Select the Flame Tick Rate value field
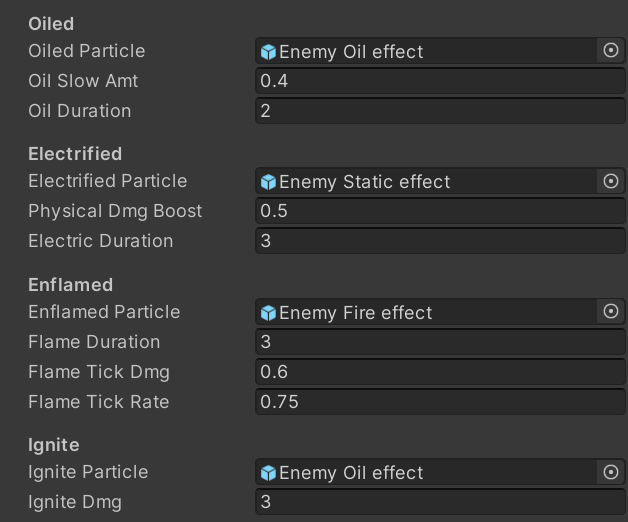628x522 pixels. 440,402
